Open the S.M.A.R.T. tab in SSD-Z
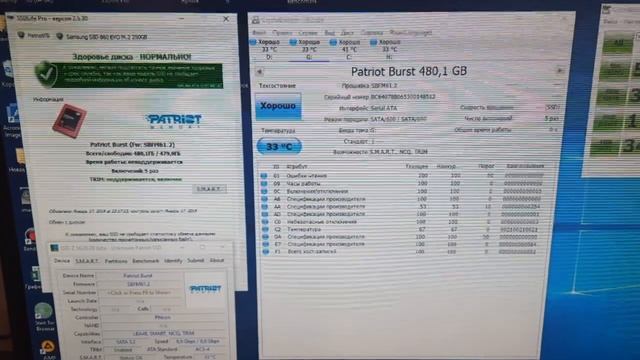Viewport: 640px width, 360px height. coord(87,261)
